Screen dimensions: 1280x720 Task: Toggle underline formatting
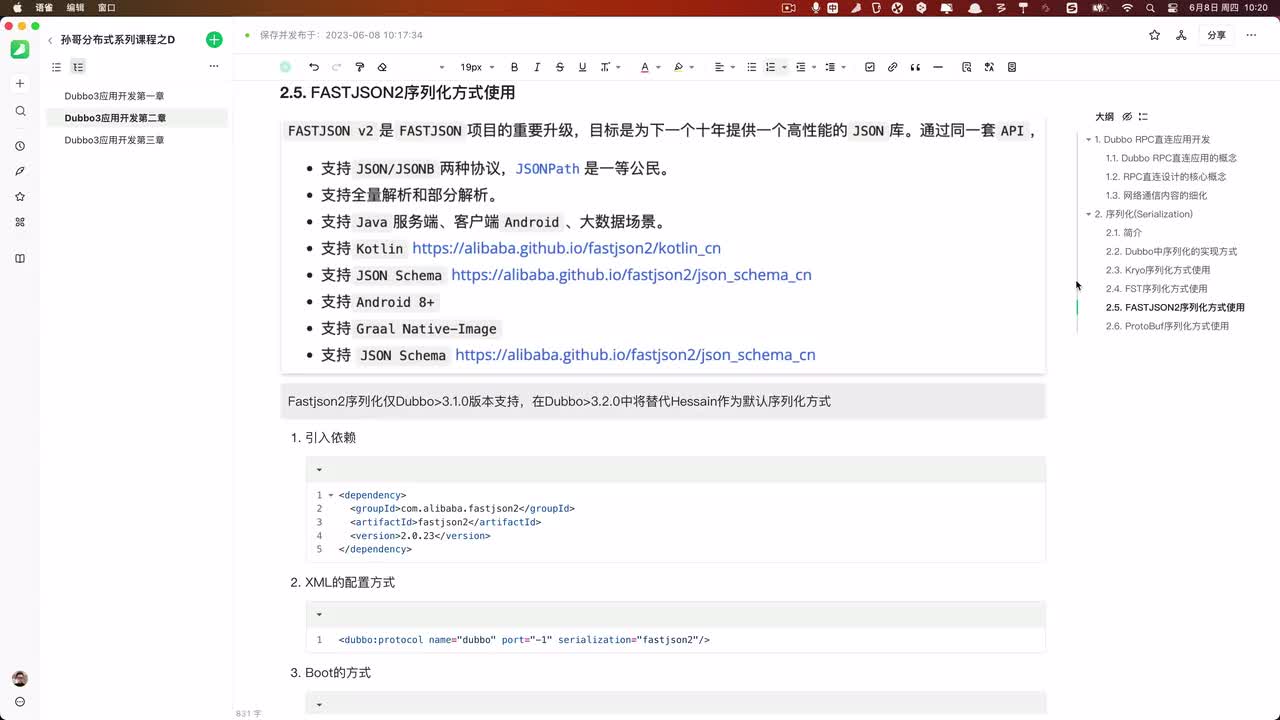(x=582, y=67)
